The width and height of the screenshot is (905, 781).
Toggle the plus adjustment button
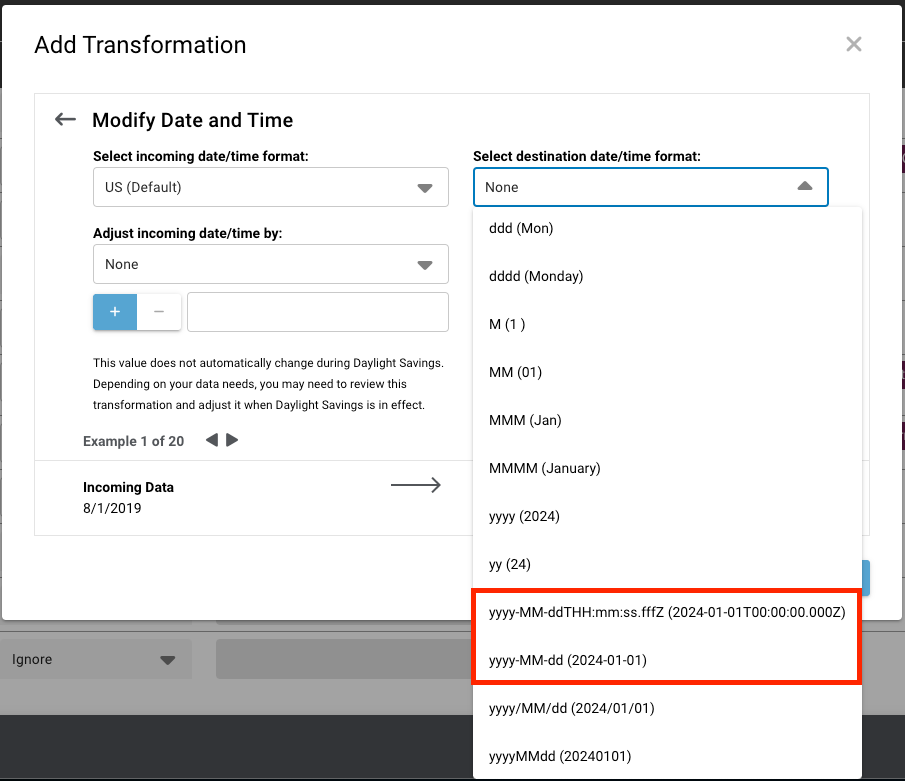pyautogui.click(x=115, y=312)
